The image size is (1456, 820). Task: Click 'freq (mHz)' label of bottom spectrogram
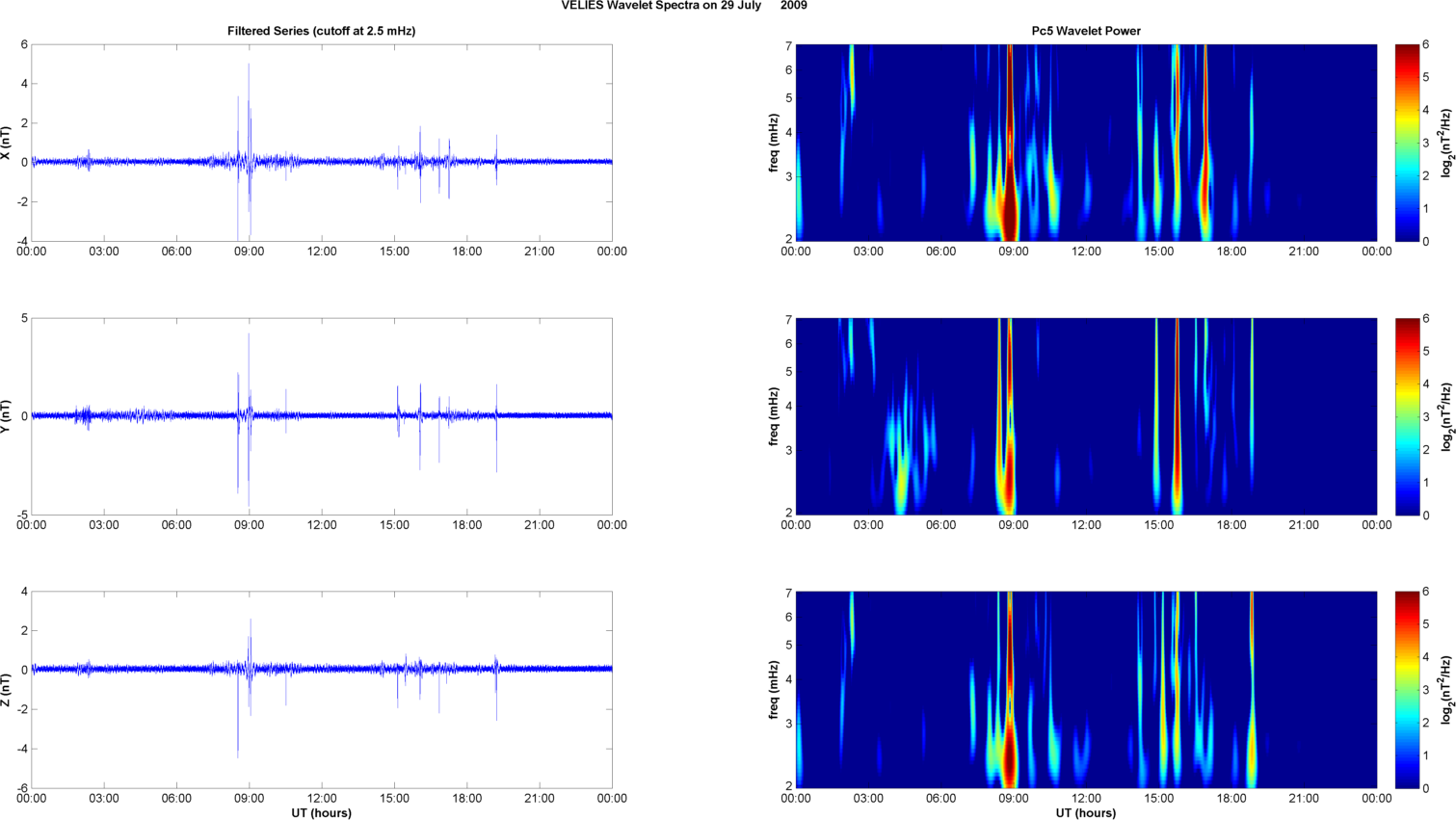pyautogui.click(x=774, y=690)
